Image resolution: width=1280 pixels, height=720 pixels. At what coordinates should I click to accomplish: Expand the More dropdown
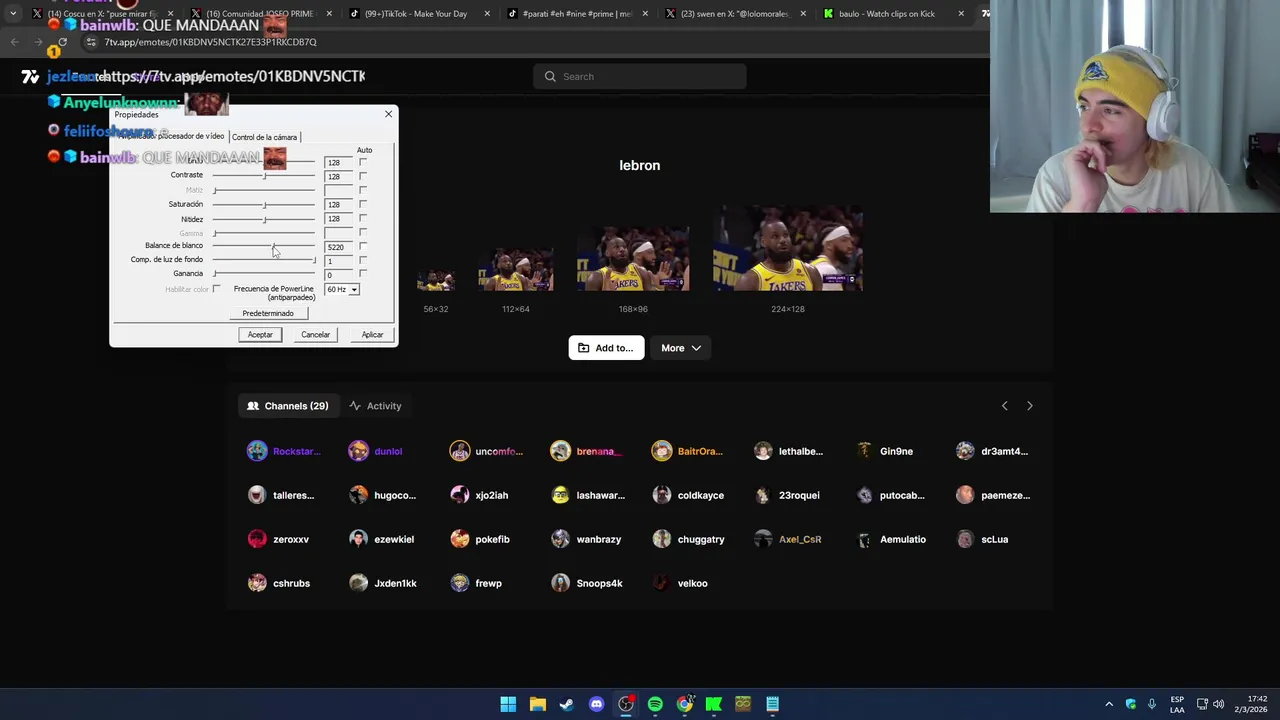[681, 348]
